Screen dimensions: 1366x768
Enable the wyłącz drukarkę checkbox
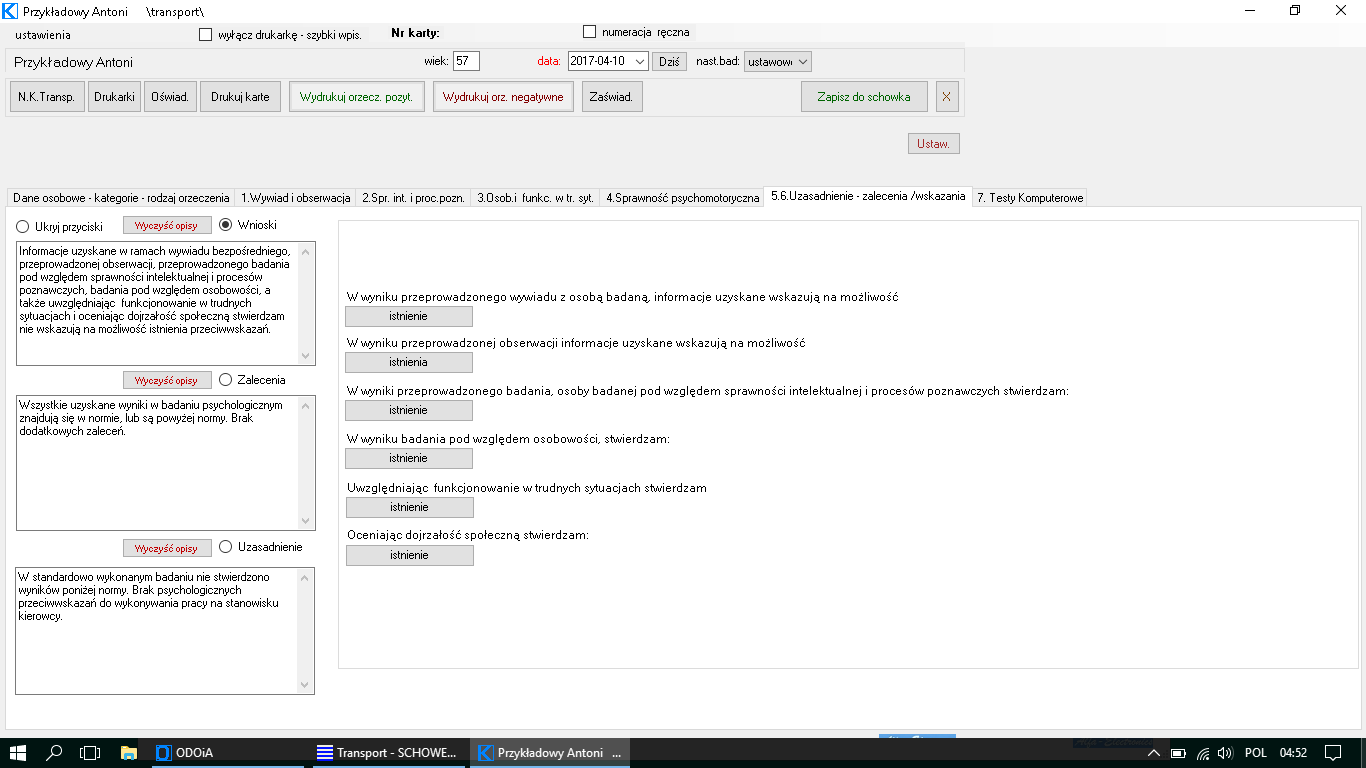pos(206,35)
